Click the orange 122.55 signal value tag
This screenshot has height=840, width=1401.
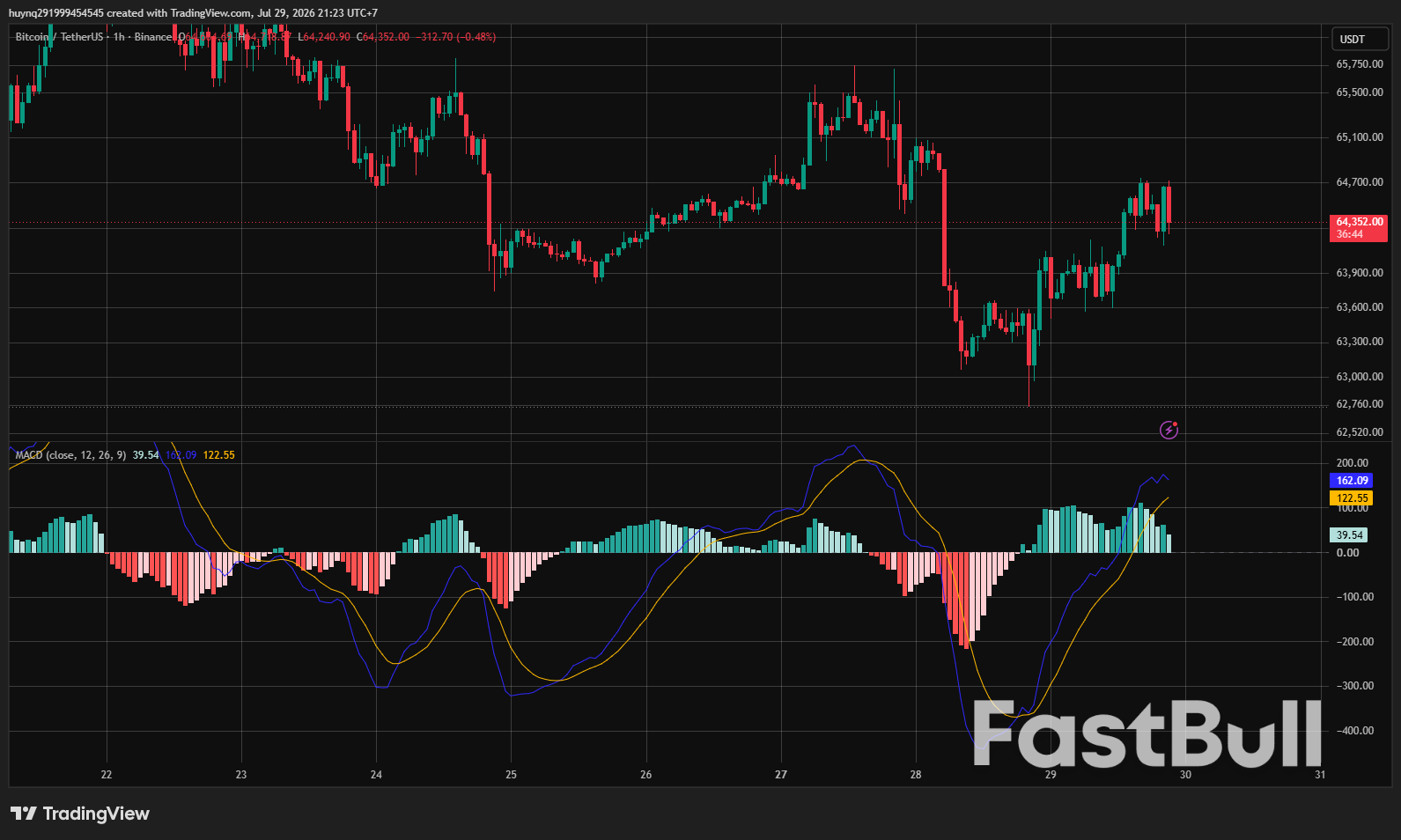pos(1351,498)
